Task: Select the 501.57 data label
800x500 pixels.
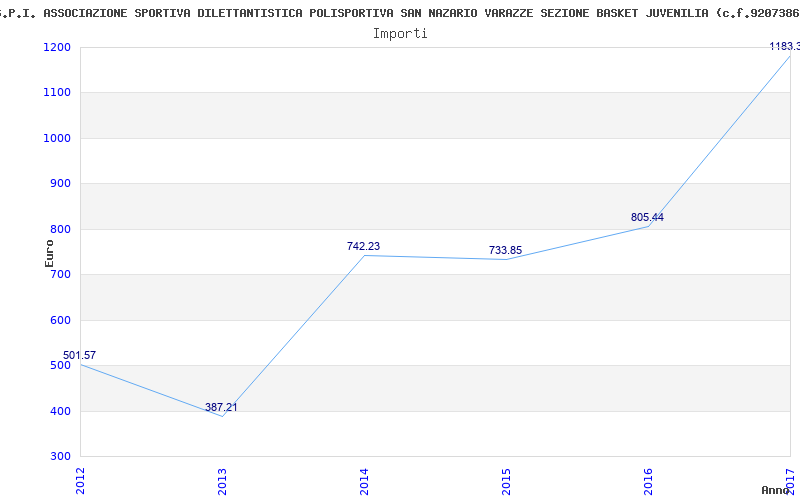Action: coord(80,355)
